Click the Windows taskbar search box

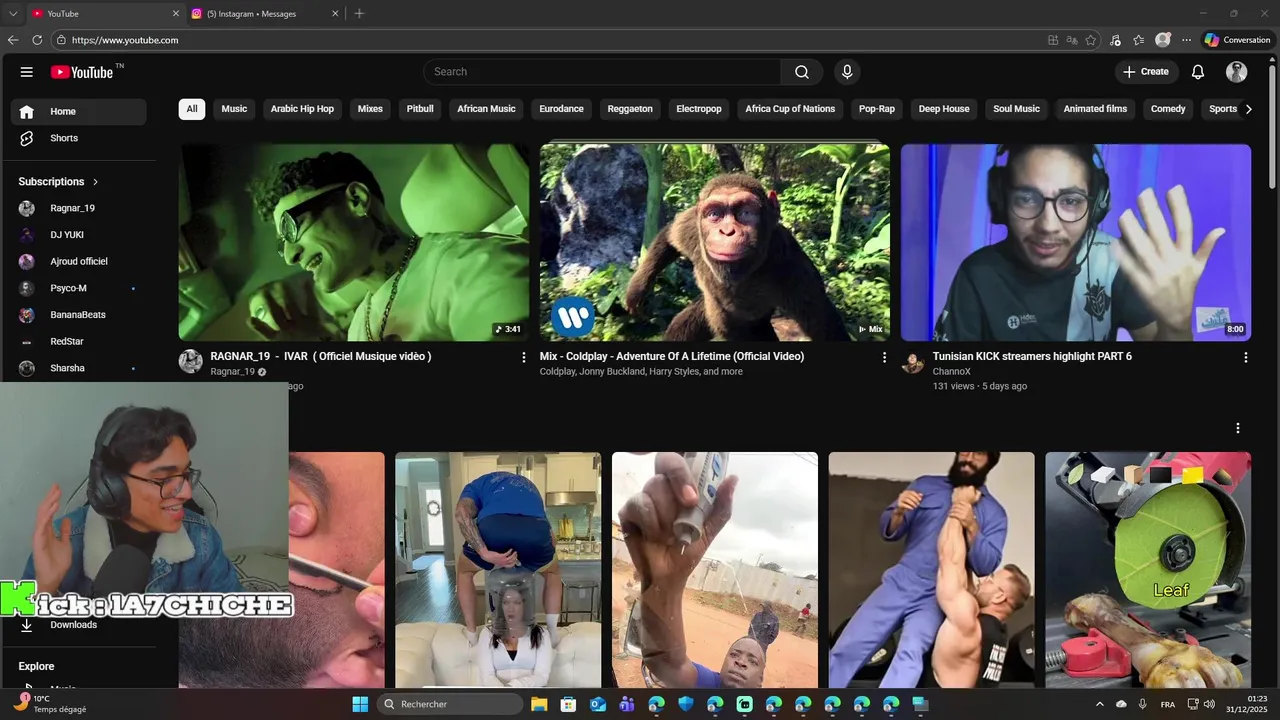(451, 704)
